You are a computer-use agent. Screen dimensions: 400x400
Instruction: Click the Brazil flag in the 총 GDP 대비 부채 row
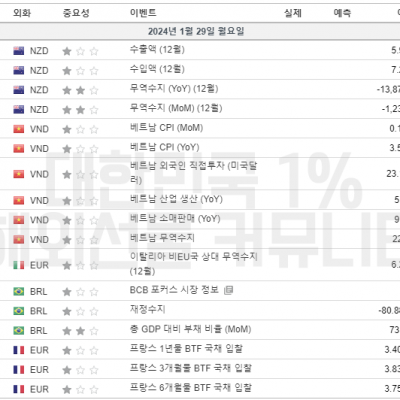19,330
